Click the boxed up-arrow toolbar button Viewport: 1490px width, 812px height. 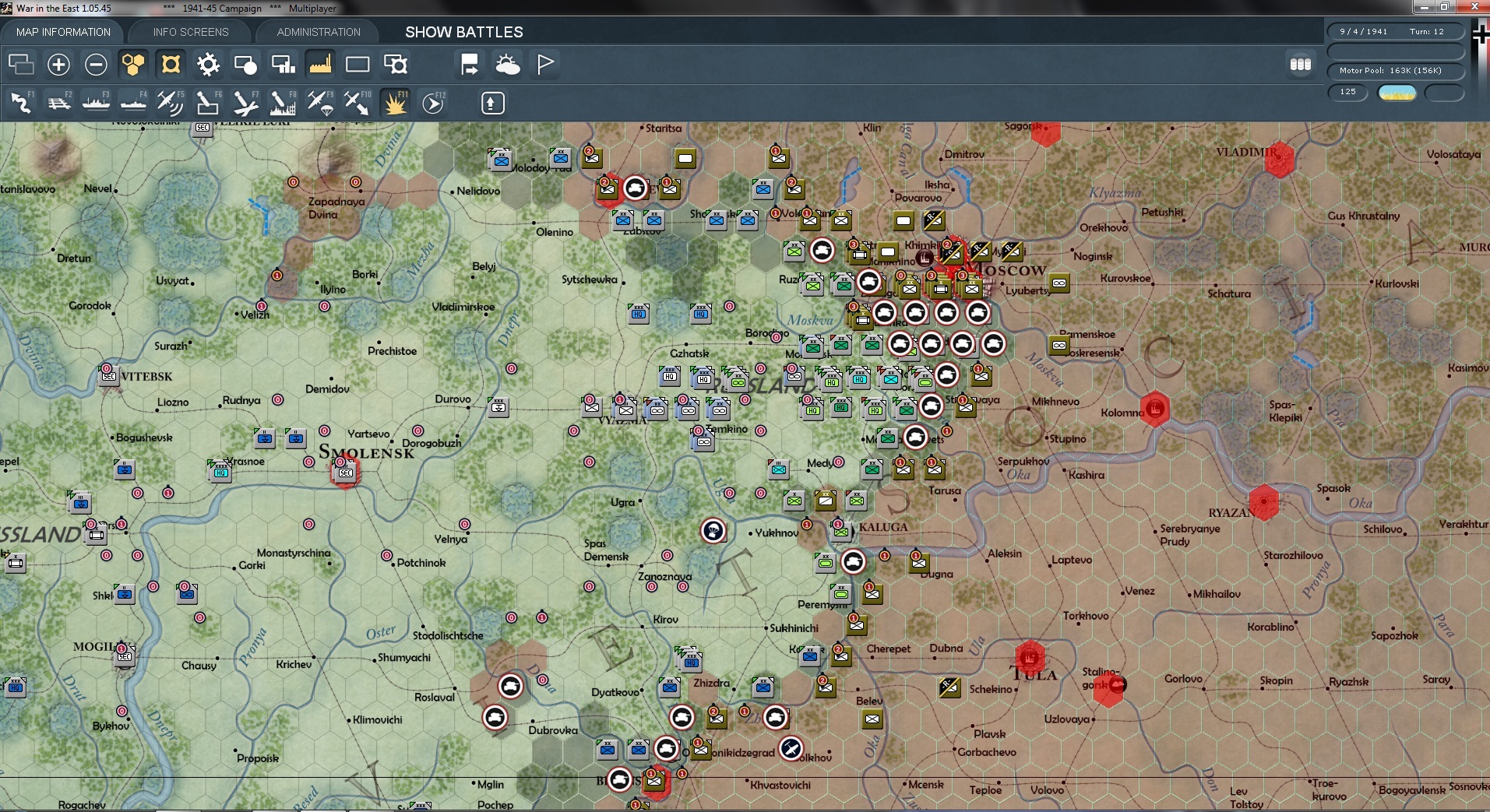(492, 103)
